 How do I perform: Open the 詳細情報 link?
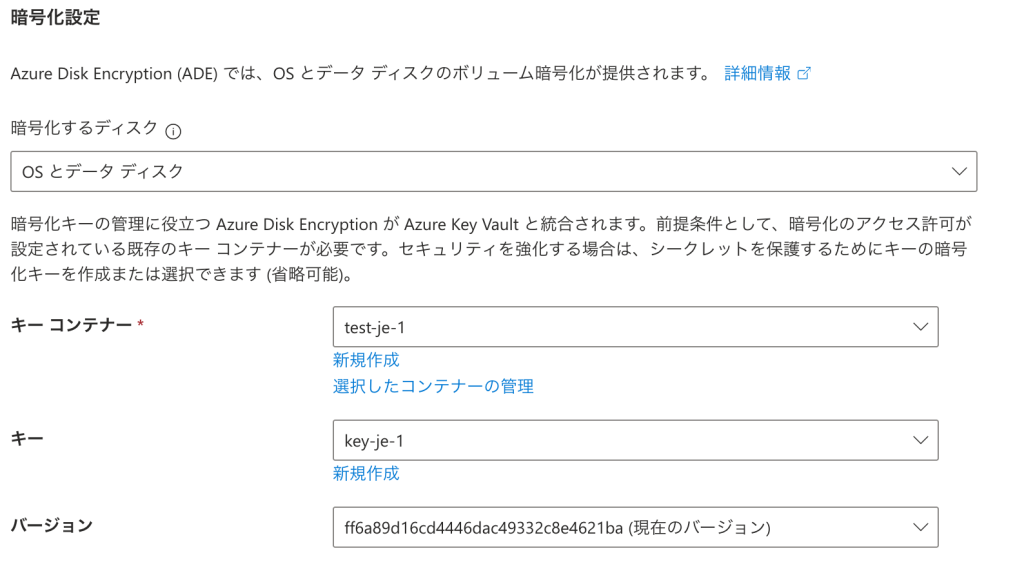[757, 73]
